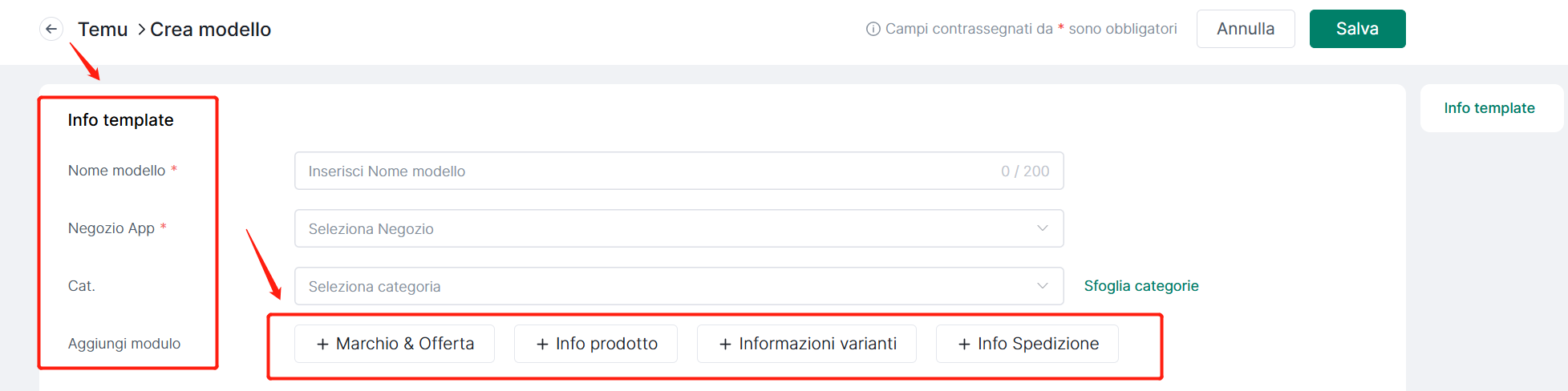Click the plus icon on Marchio & Offerta
The width and height of the screenshot is (1568, 391).
point(322,344)
